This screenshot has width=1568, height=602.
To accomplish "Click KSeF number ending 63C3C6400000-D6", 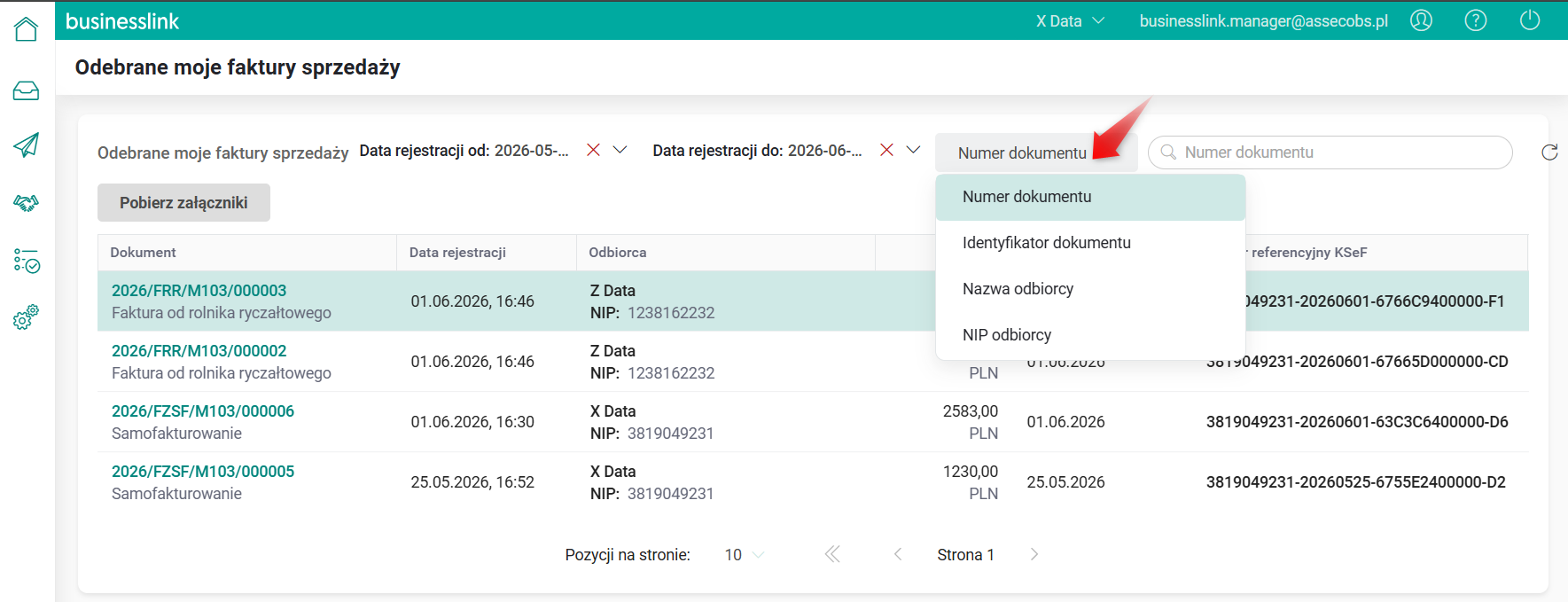I will (x=1357, y=422).
